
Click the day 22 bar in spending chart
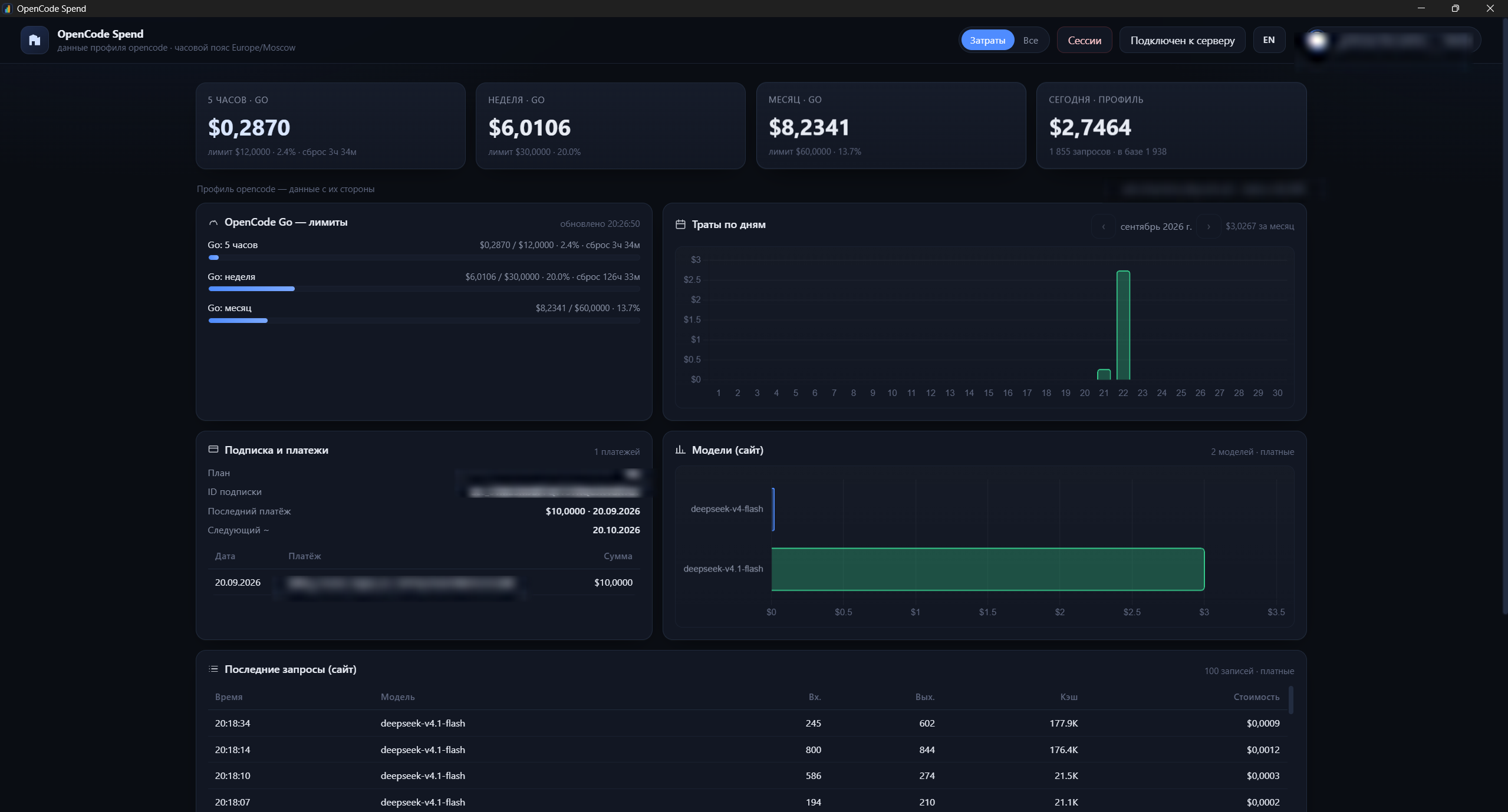point(1123,325)
